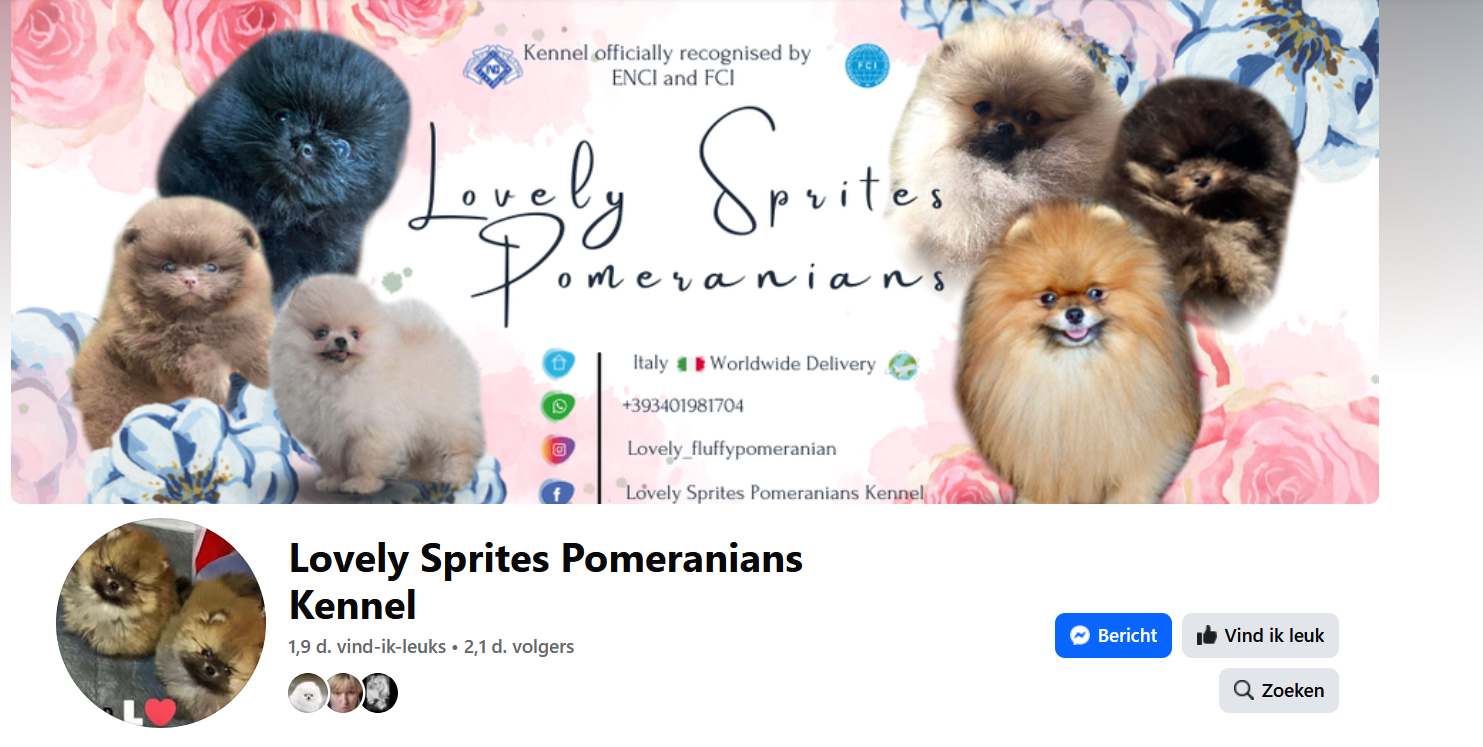Click the globe icon after Worldwide Delivery
Image resolution: width=1483 pixels, height=747 pixels.
[902, 365]
